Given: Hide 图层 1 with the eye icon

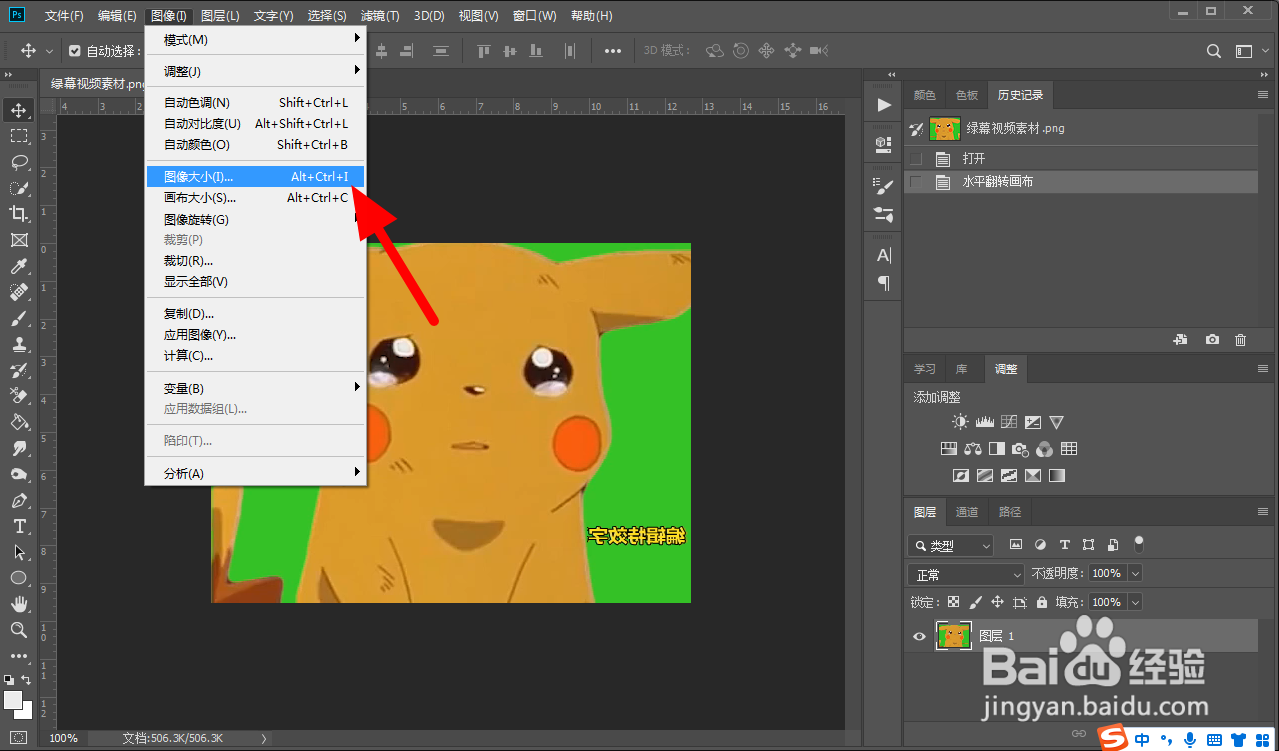Looking at the screenshot, I should (x=919, y=636).
